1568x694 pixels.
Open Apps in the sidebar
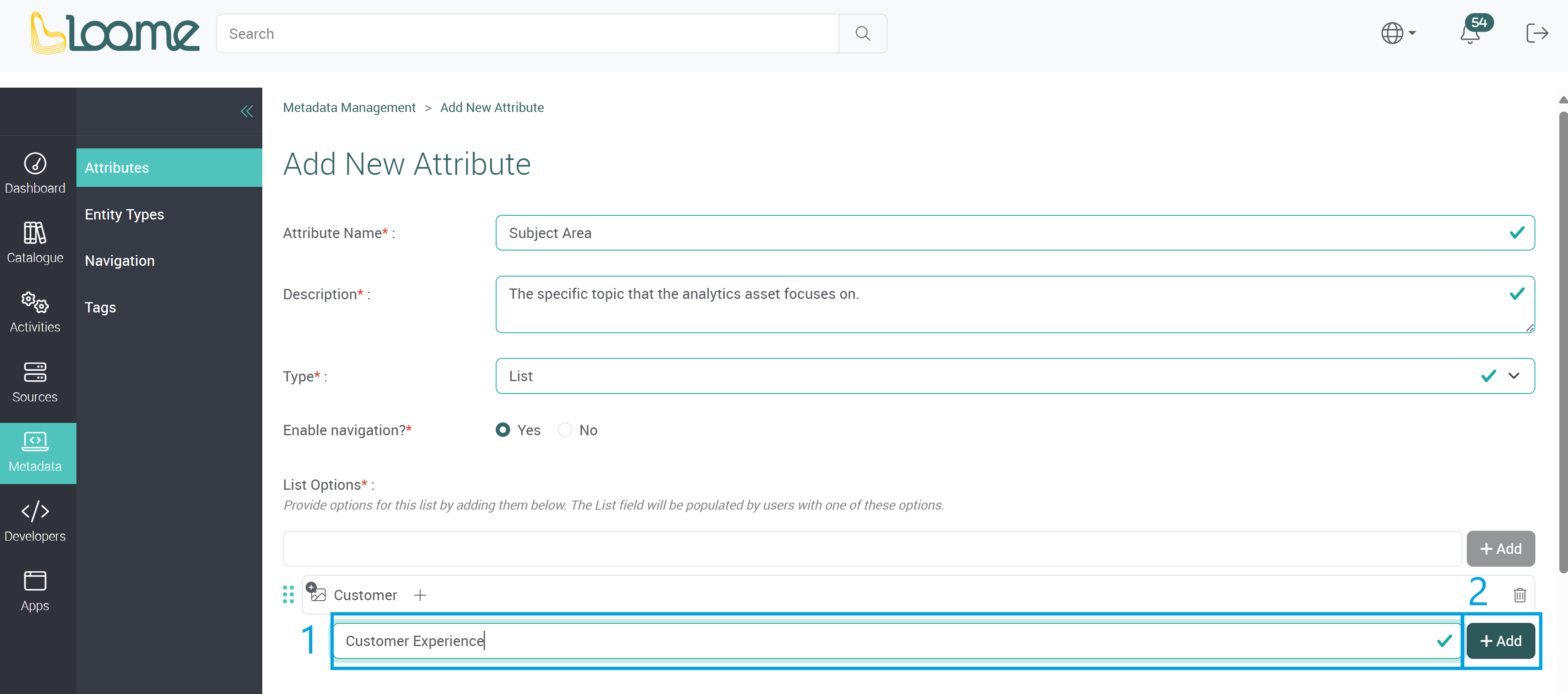pyautogui.click(x=35, y=591)
